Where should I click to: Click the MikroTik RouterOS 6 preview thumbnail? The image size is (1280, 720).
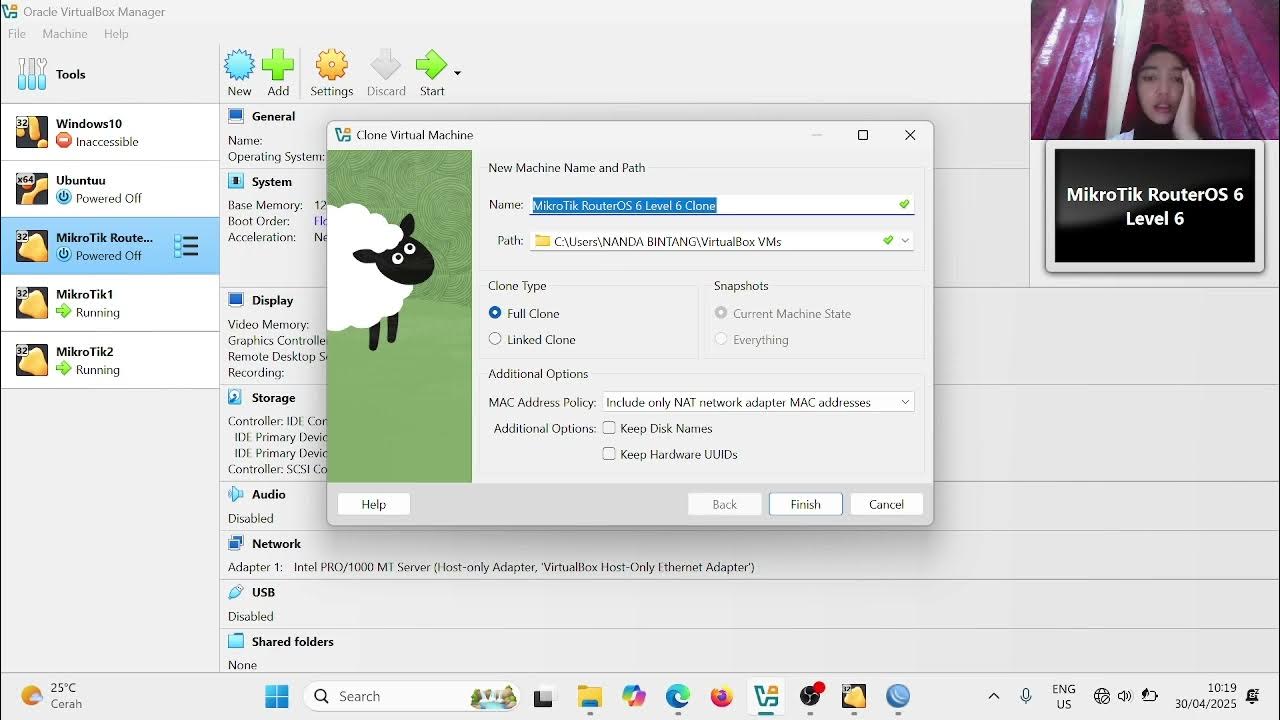pyautogui.click(x=1155, y=206)
